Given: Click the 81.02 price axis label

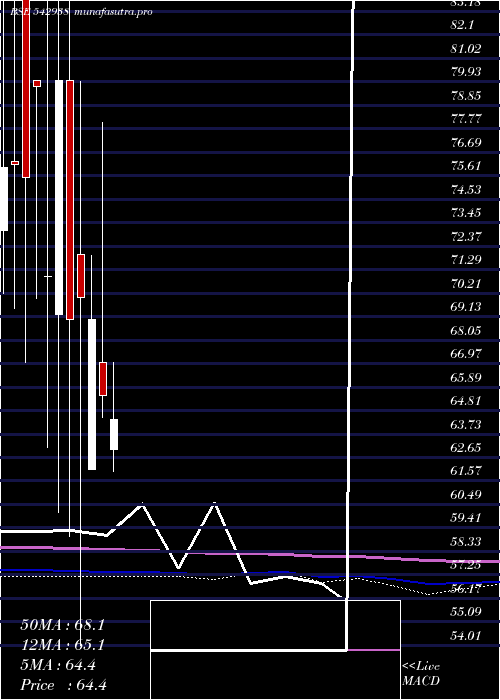Looking at the screenshot, I should [x=466, y=49].
